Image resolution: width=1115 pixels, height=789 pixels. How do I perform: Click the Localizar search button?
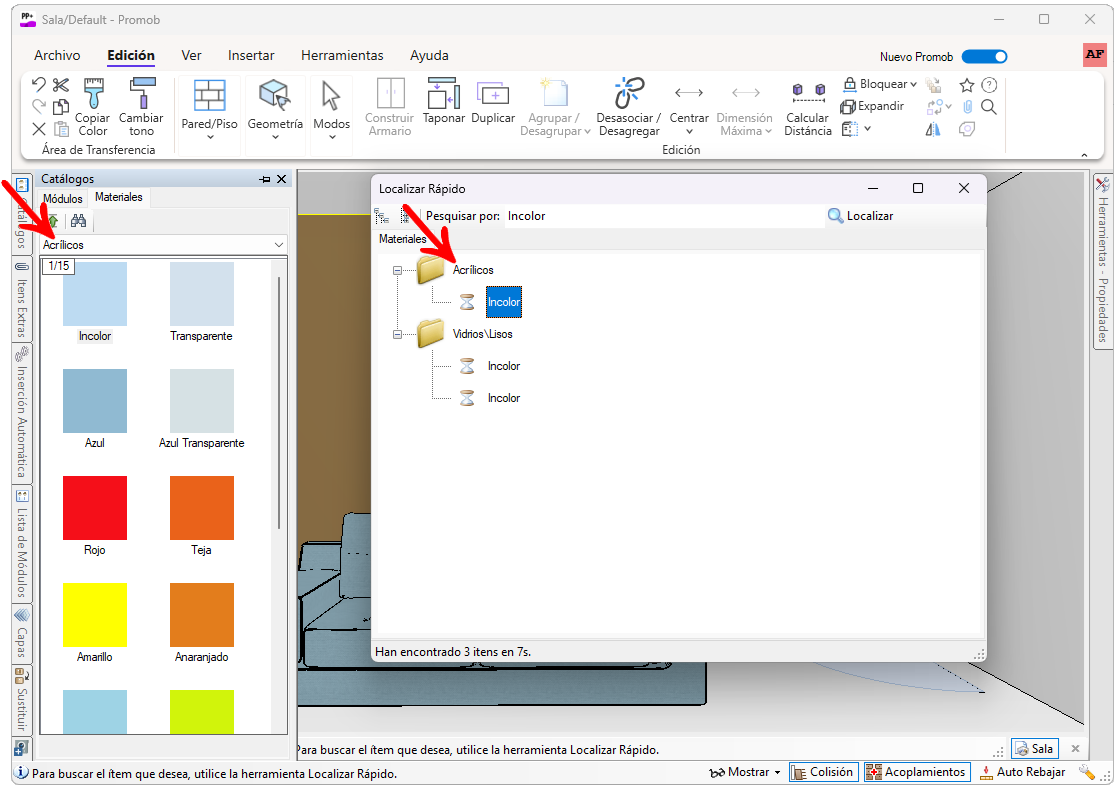point(860,216)
